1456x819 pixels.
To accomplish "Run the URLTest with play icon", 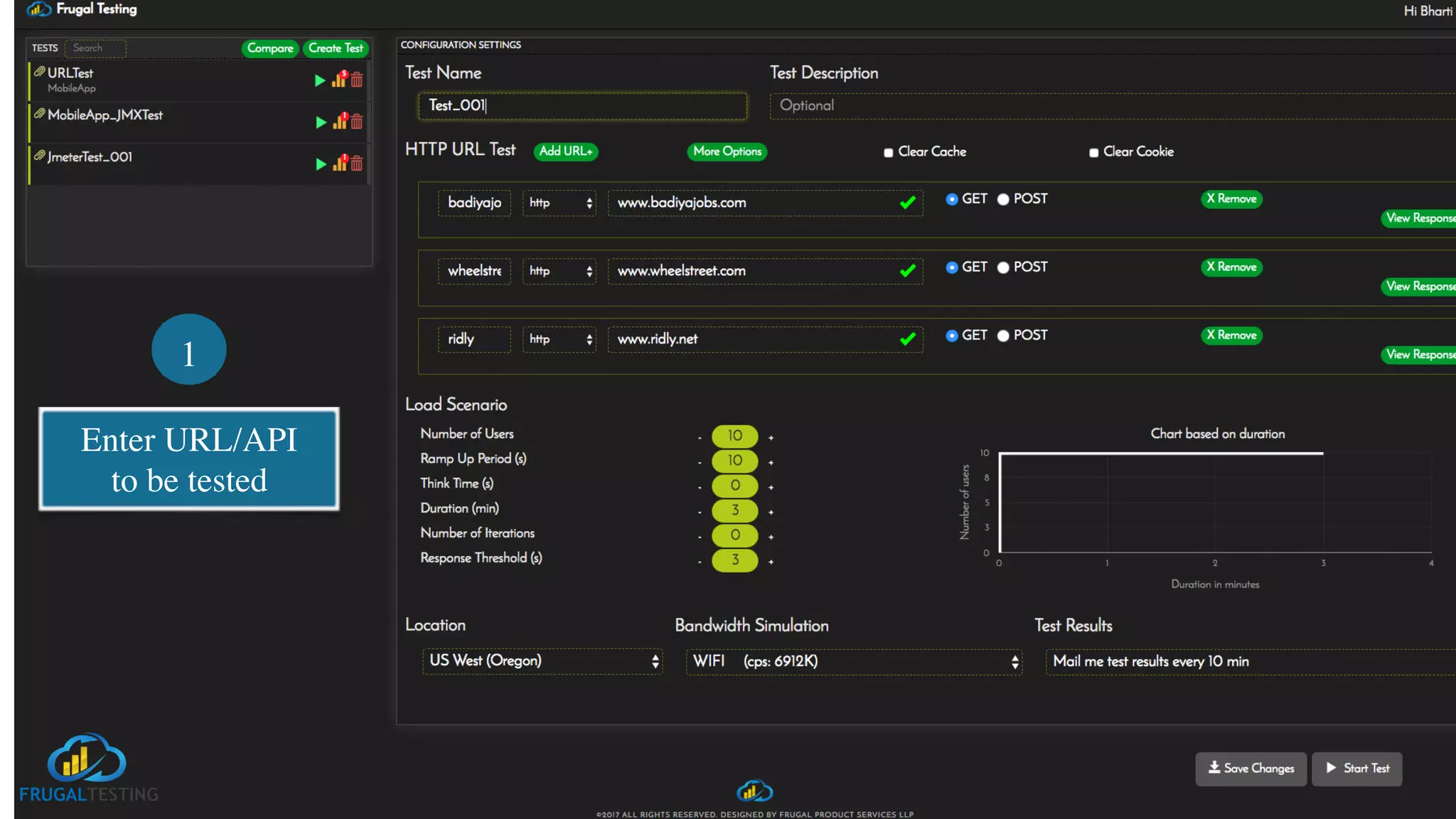I will click(320, 80).
